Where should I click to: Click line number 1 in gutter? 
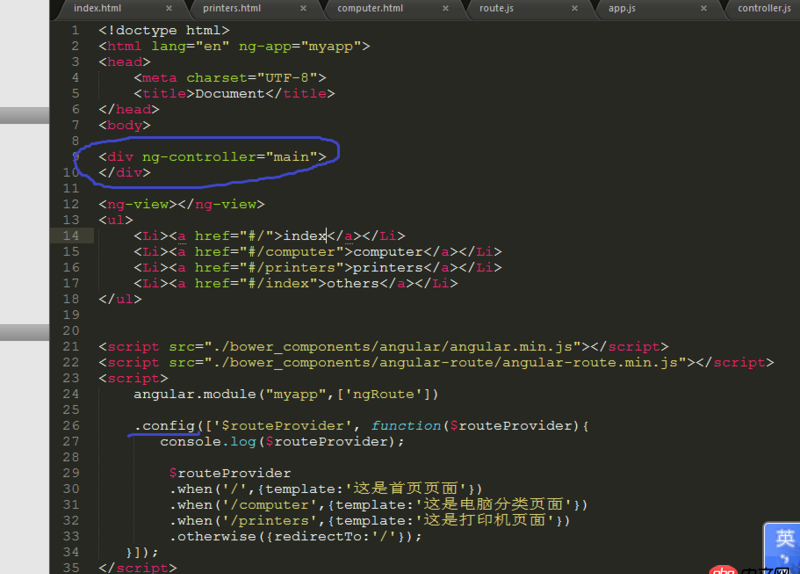[x=76, y=31]
